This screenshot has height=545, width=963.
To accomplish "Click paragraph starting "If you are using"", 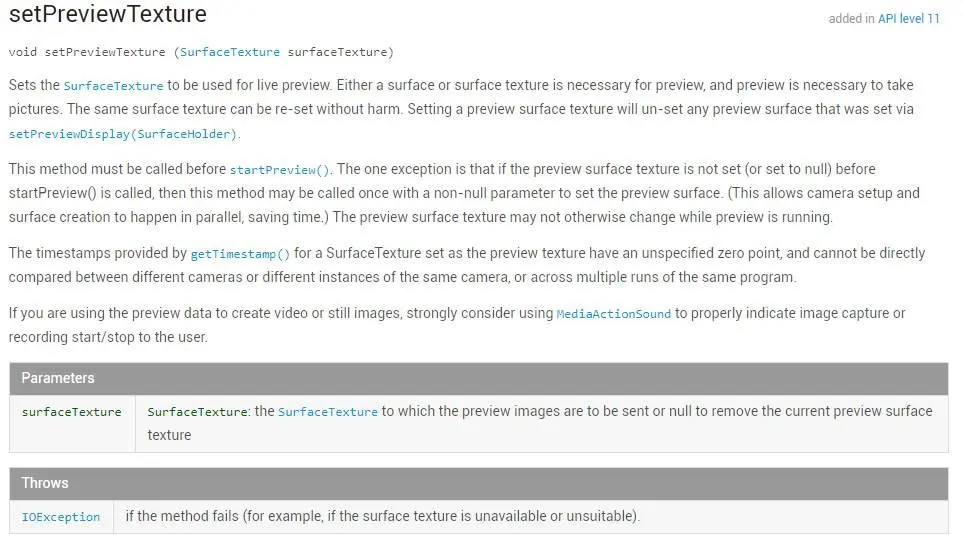I will coord(457,325).
